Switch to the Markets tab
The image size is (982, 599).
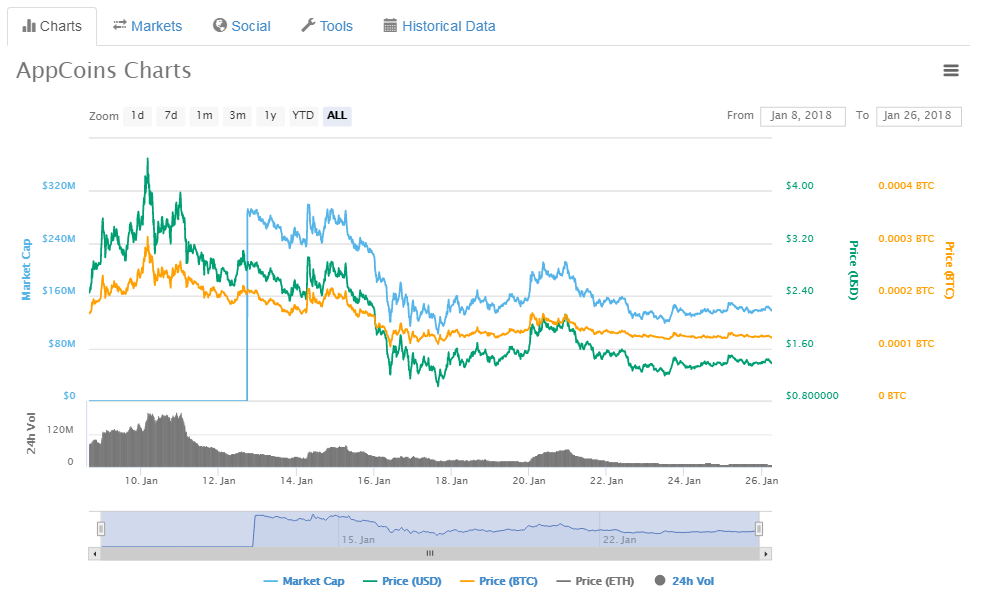147,26
